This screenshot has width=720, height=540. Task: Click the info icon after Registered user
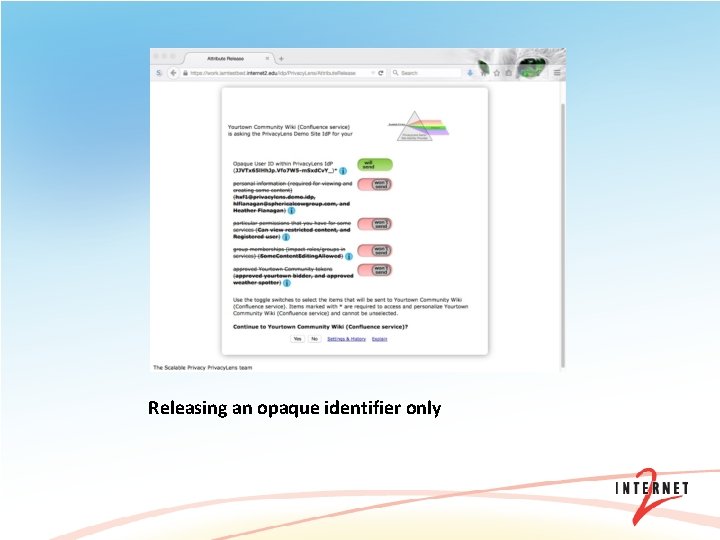286,237
